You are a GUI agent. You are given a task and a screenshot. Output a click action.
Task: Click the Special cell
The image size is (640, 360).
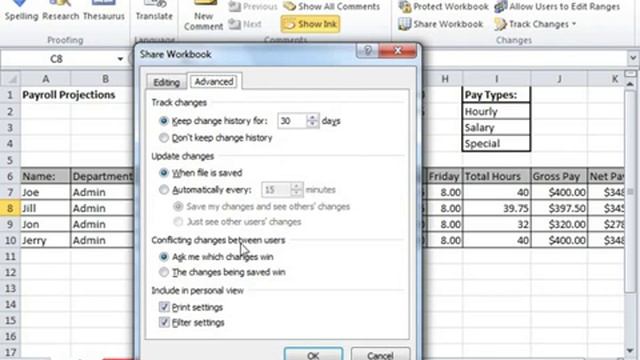pos(496,143)
